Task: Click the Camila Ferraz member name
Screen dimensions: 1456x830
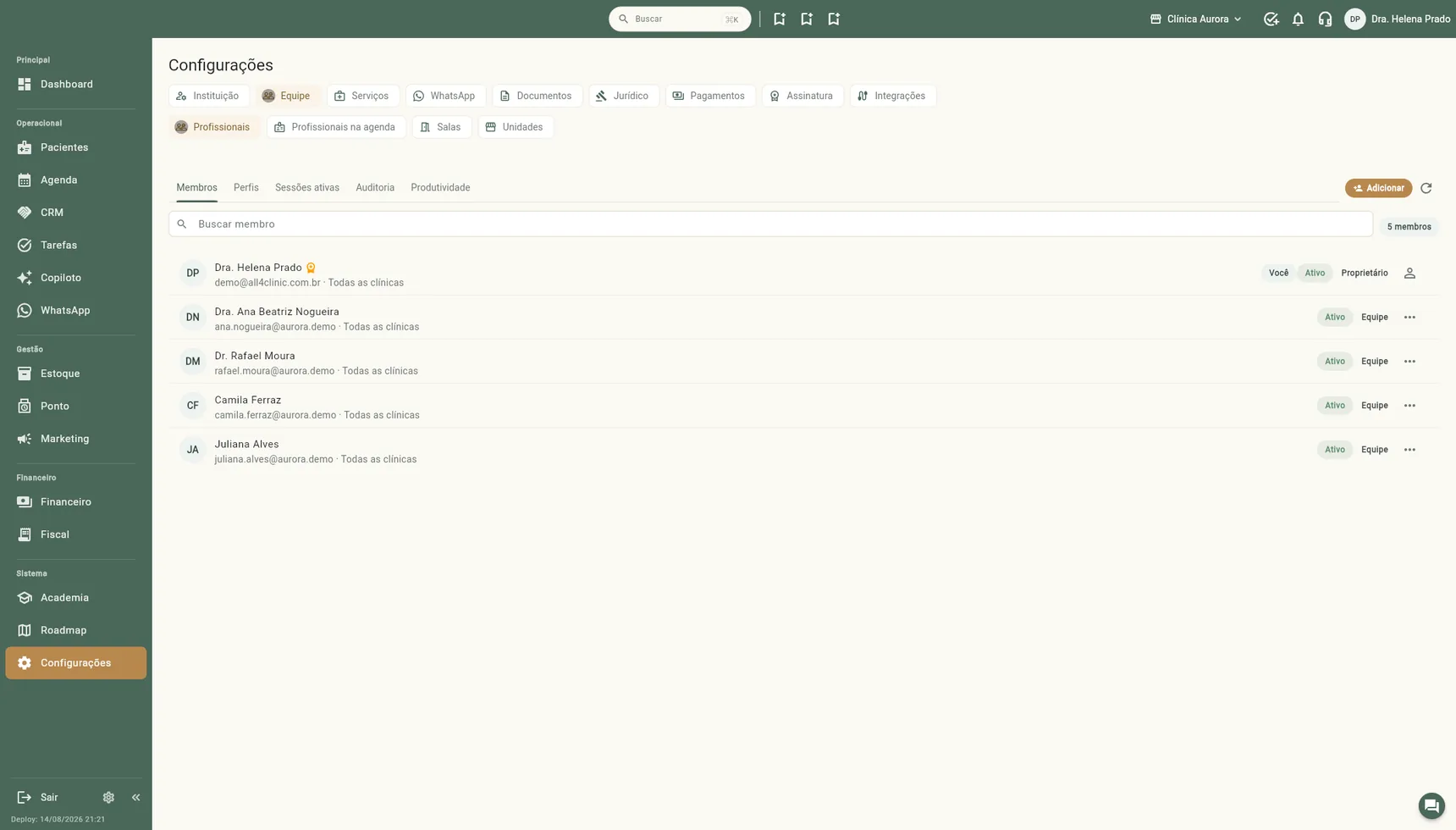Action: [248, 400]
